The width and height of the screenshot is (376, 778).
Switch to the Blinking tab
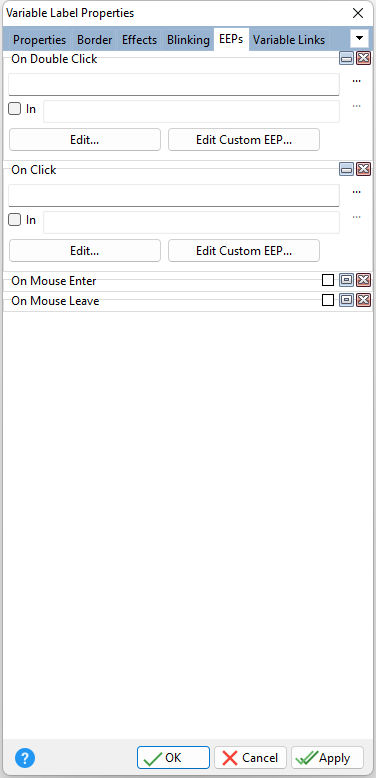(x=188, y=40)
